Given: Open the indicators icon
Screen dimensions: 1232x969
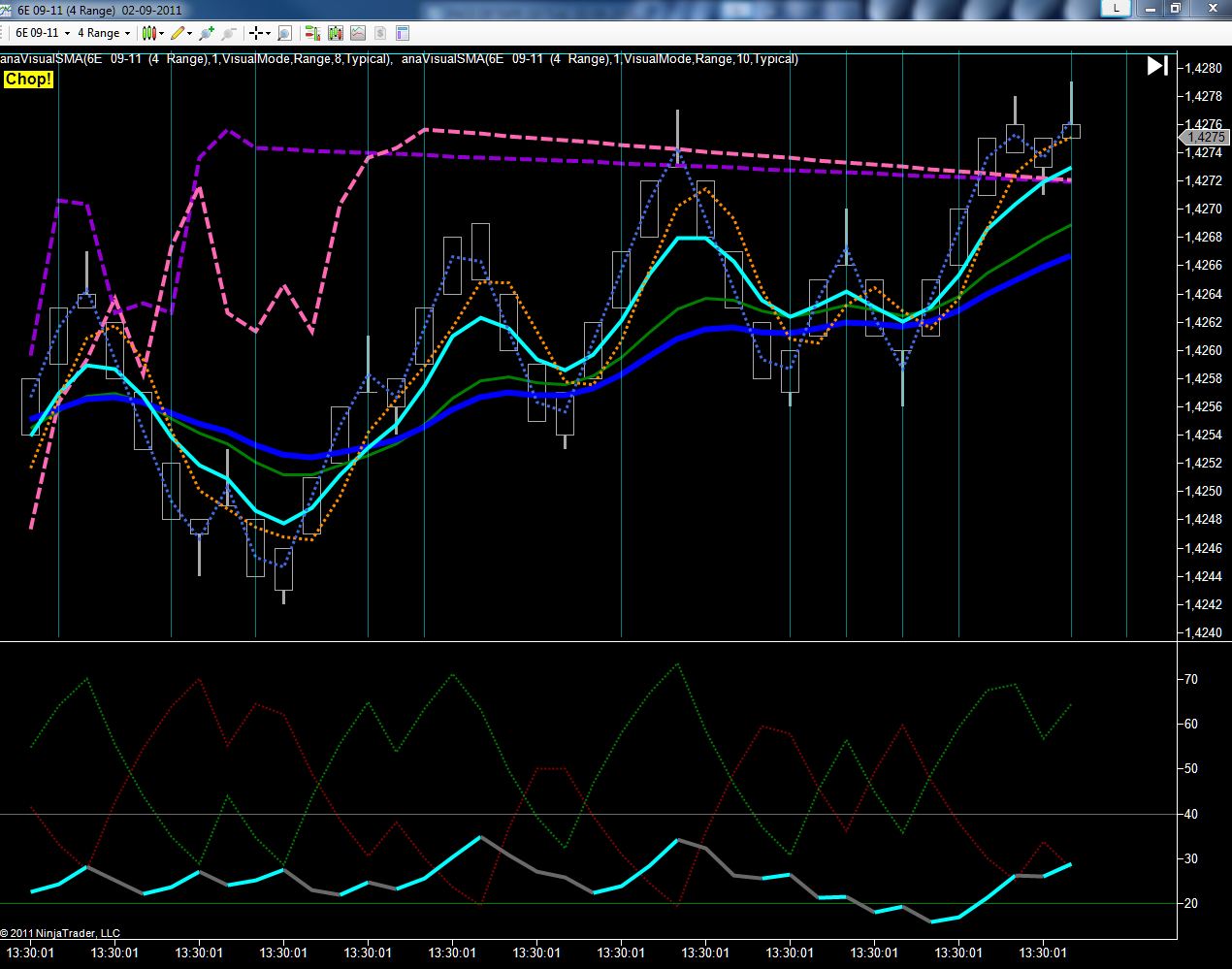Looking at the screenshot, I should point(358,33).
